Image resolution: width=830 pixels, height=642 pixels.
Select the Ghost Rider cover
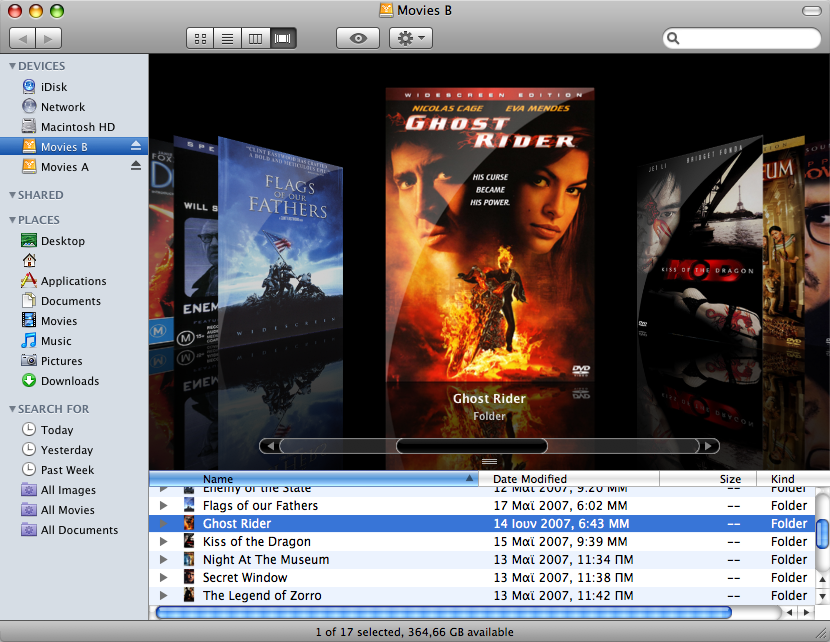coord(490,235)
